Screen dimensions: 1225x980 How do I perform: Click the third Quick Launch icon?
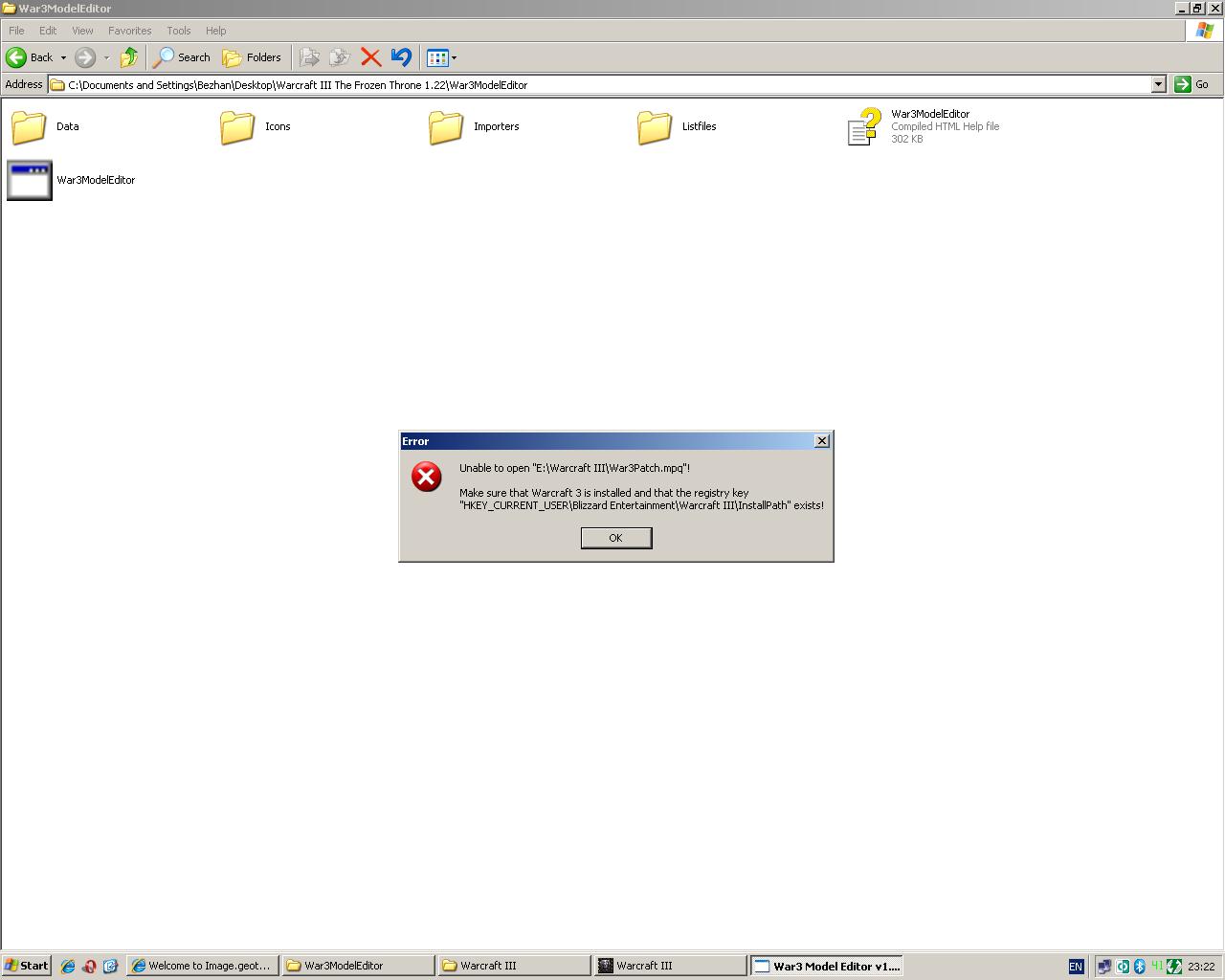(x=110, y=967)
